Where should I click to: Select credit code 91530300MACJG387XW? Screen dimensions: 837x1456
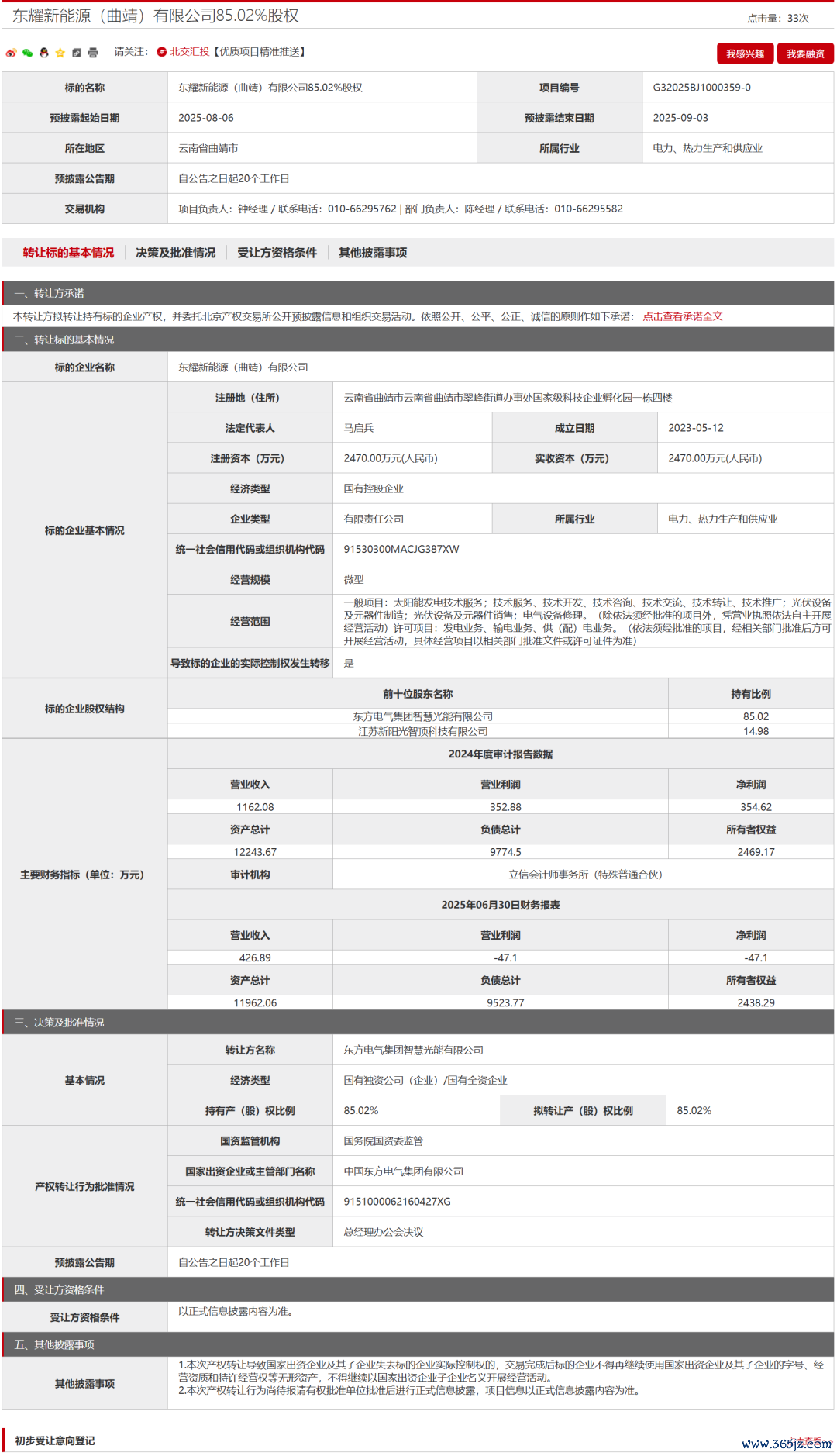pyautogui.click(x=401, y=549)
